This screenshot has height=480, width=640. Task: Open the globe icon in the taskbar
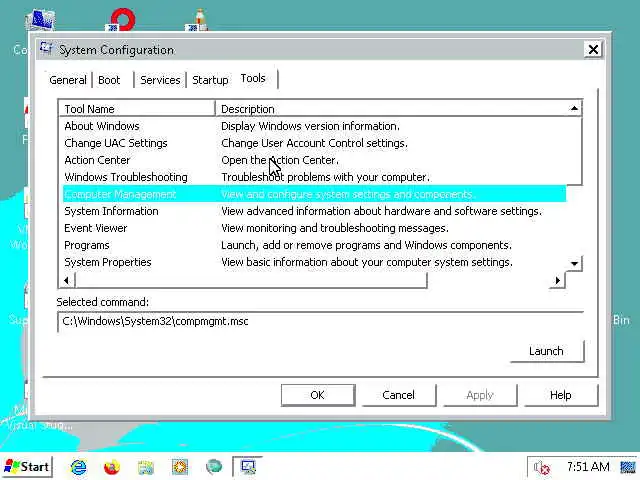tap(214, 466)
